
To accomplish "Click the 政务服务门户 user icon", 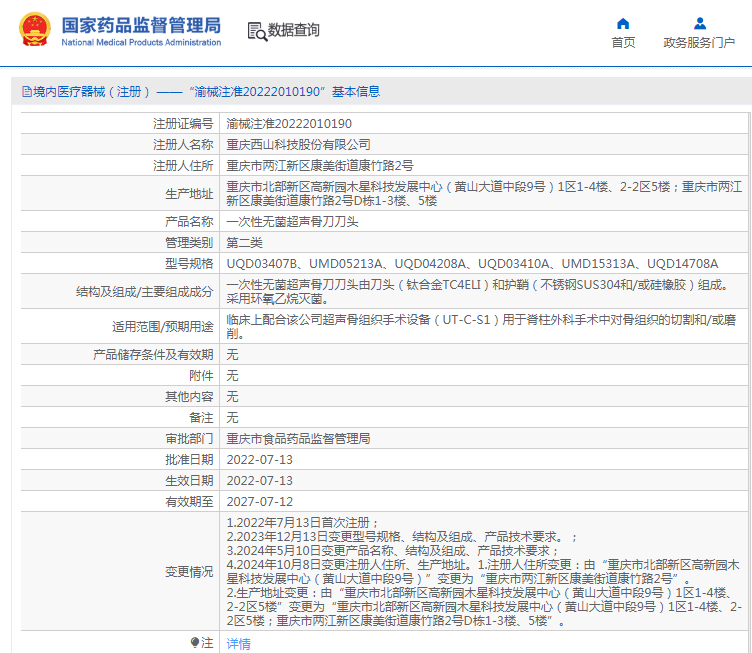I will [x=700, y=23].
